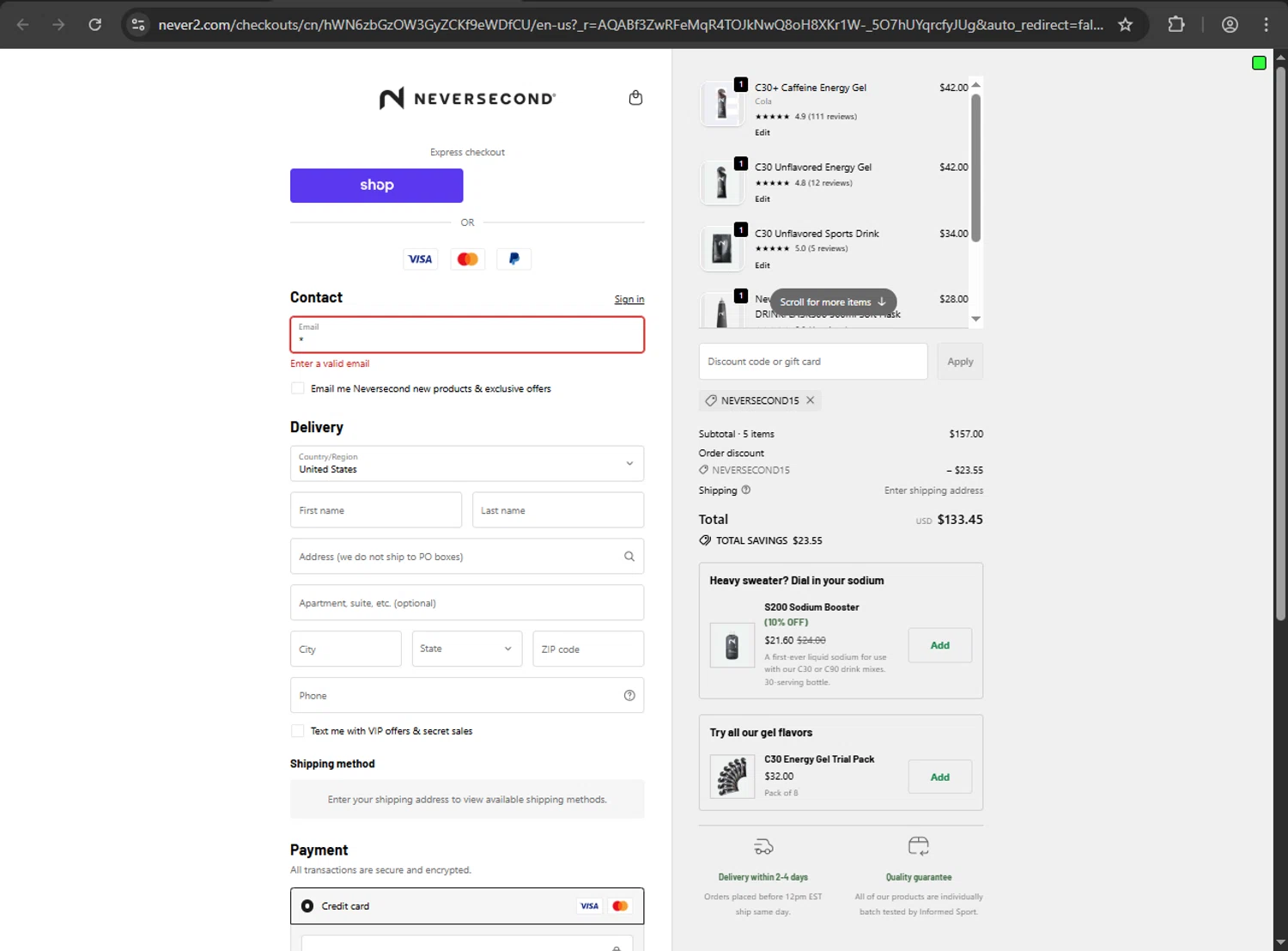Image resolution: width=1288 pixels, height=951 pixels.
Task: Click the Neversecond logo
Action: tap(468, 99)
